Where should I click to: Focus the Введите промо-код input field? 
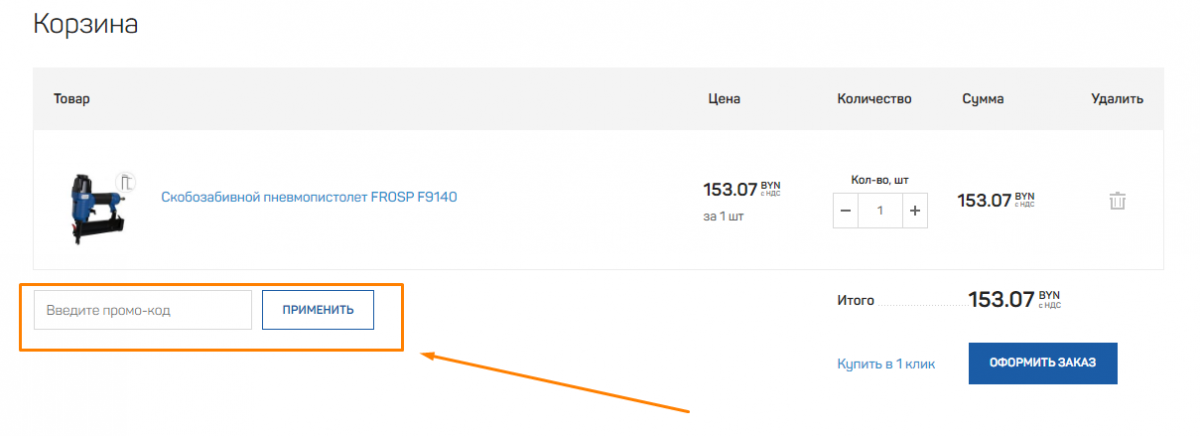tap(143, 310)
